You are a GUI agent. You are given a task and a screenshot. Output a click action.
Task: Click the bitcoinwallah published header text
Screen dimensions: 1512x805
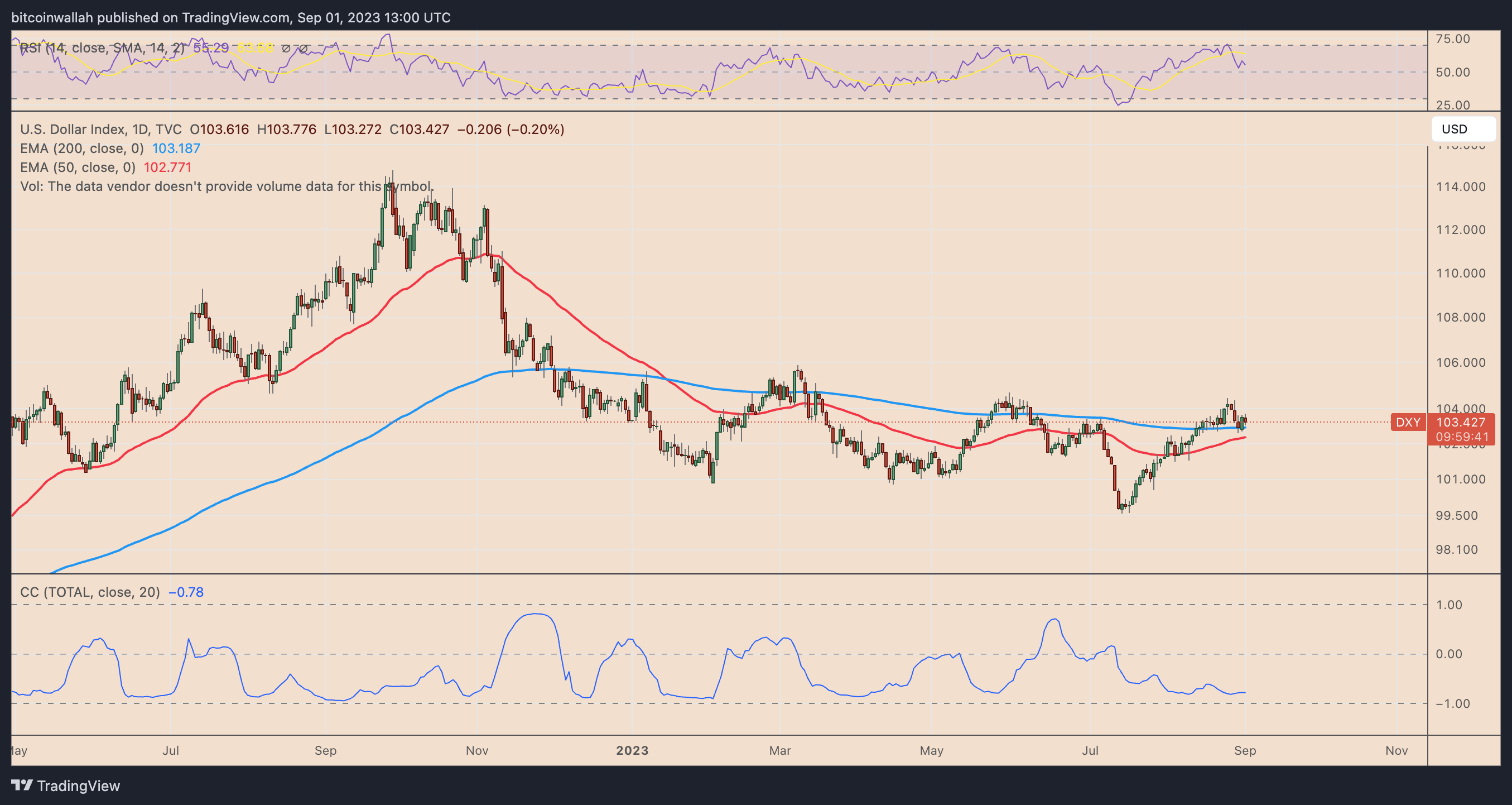[x=230, y=18]
